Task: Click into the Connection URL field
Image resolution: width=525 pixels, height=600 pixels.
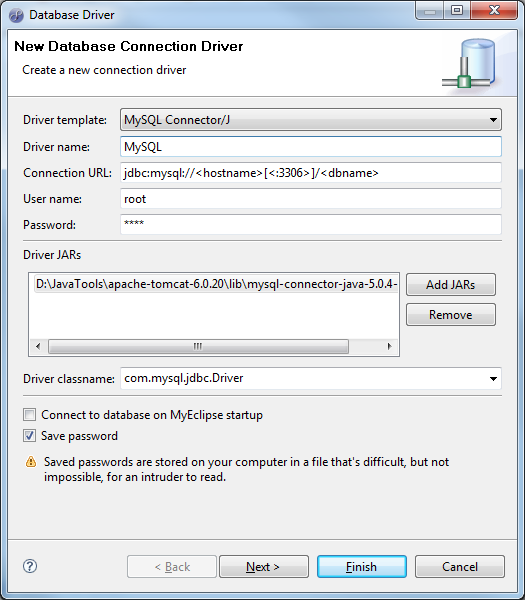Action: point(311,173)
